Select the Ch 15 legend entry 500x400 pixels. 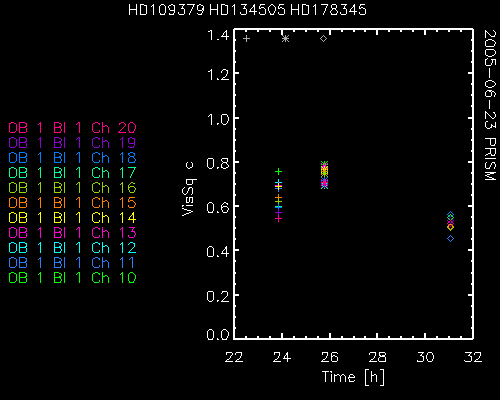72,203
